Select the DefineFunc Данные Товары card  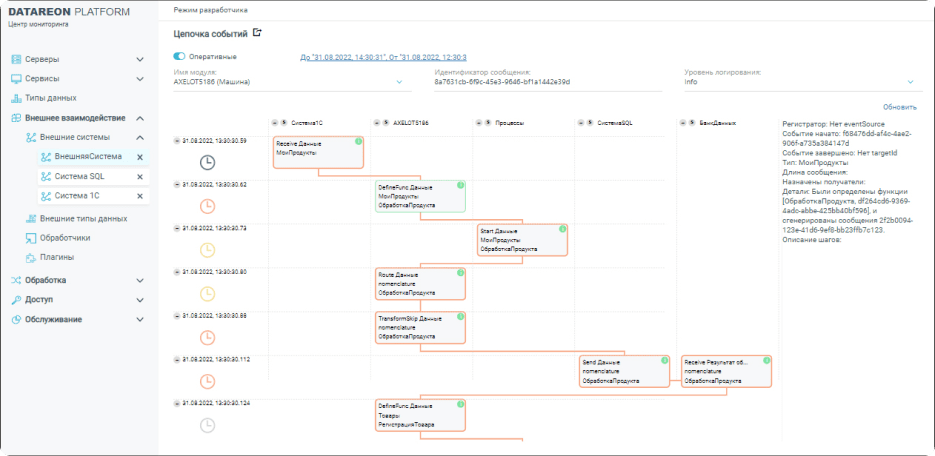(420, 415)
